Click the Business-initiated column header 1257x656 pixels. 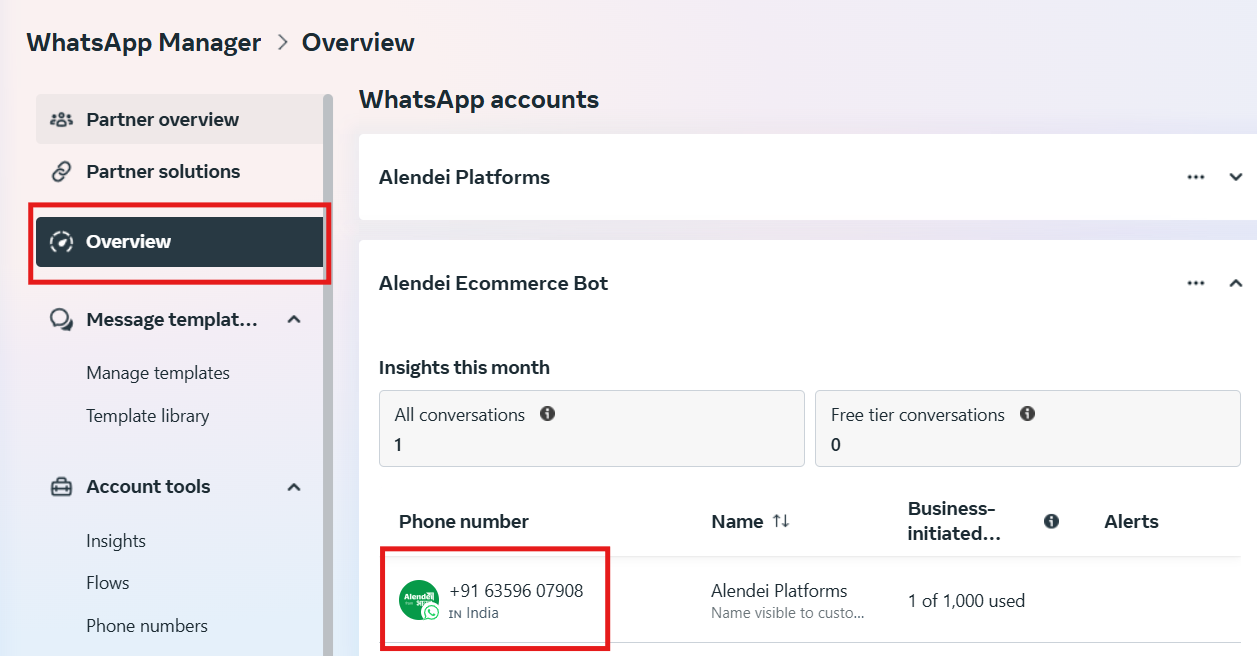coord(955,521)
